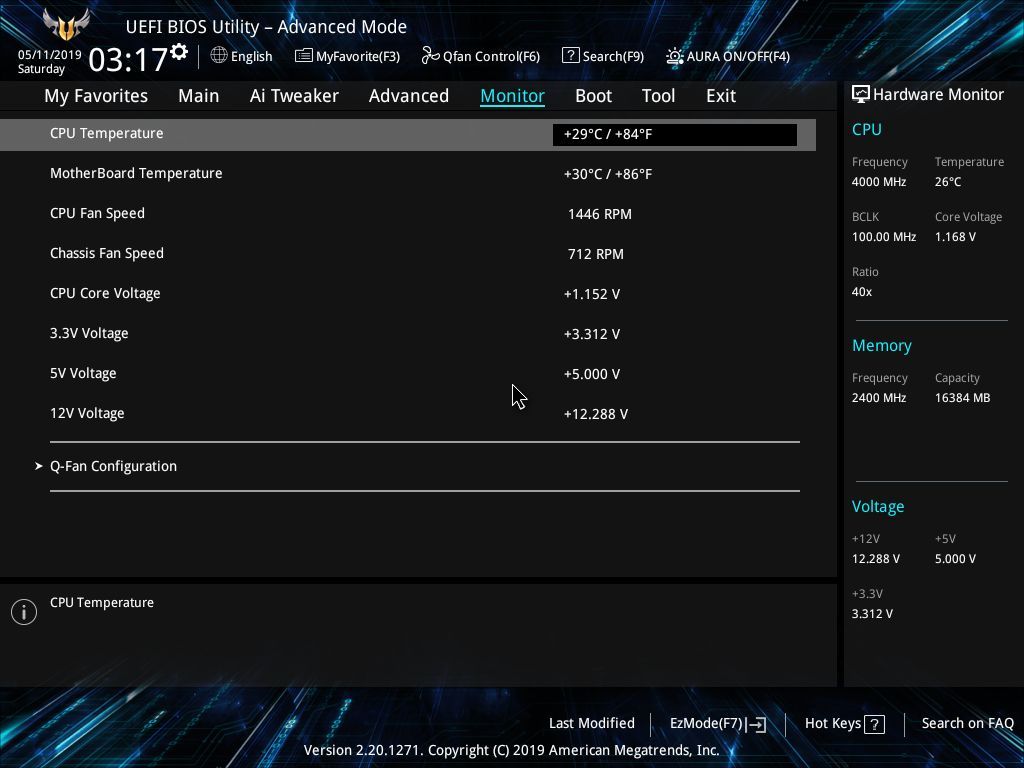Click Search on FAQ link

967,723
